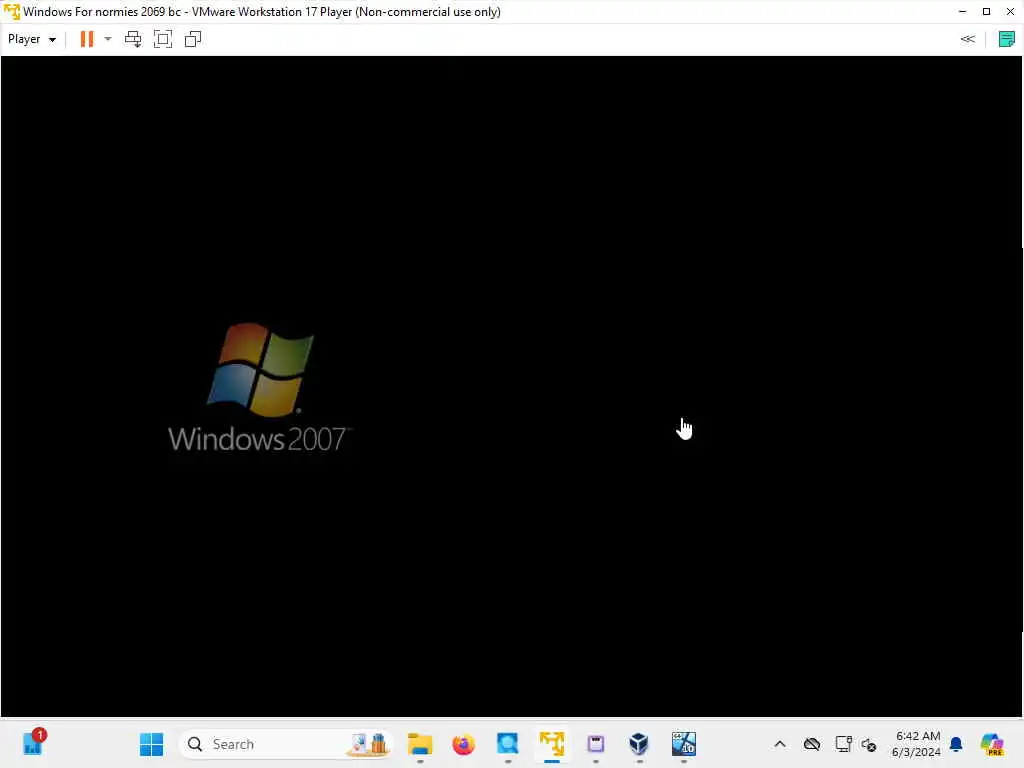Close the VMware Player window
The width and height of the screenshot is (1024, 768).
1010,12
